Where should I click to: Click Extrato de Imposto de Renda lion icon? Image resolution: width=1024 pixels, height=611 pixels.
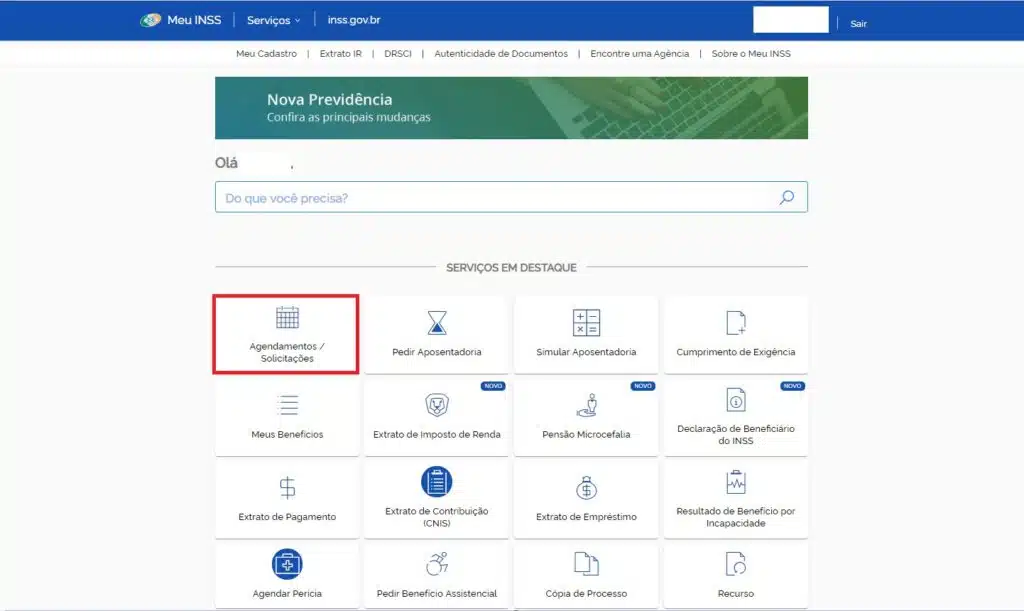(436, 405)
